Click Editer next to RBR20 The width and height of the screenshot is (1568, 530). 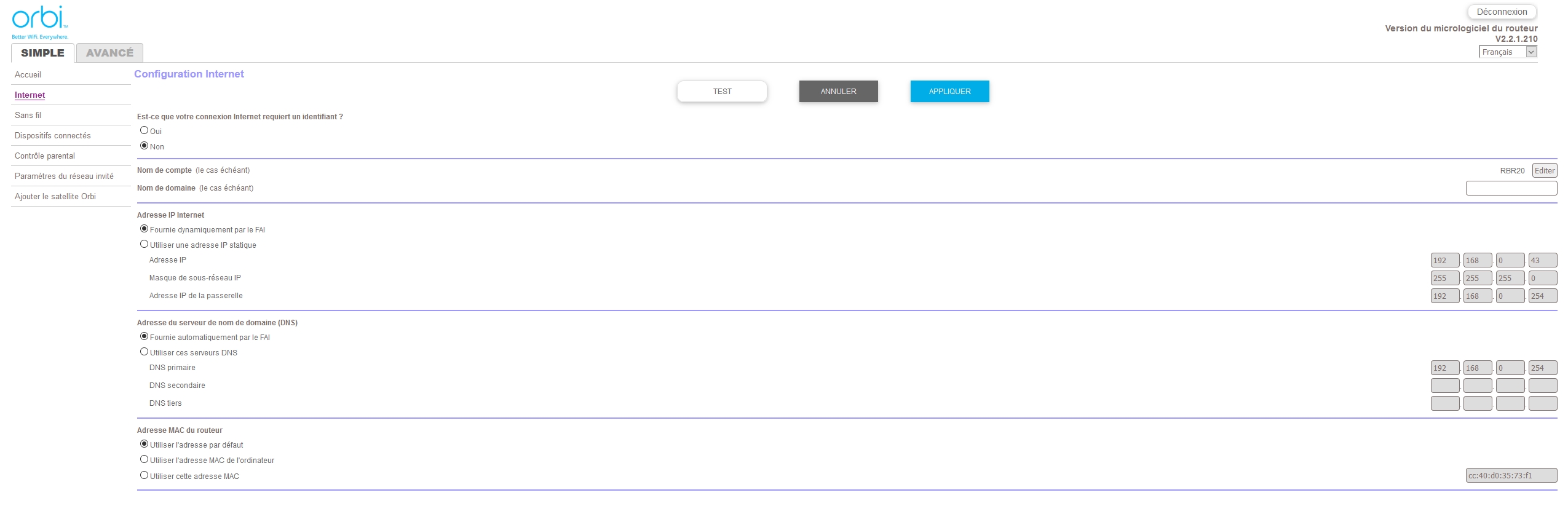(1544, 171)
